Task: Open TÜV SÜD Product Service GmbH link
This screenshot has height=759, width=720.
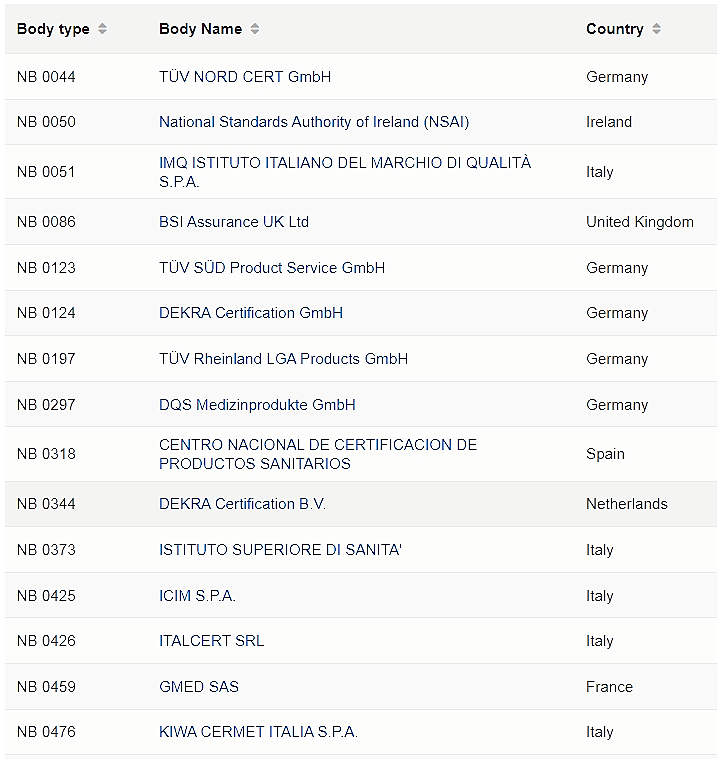Action: [x=272, y=268]
